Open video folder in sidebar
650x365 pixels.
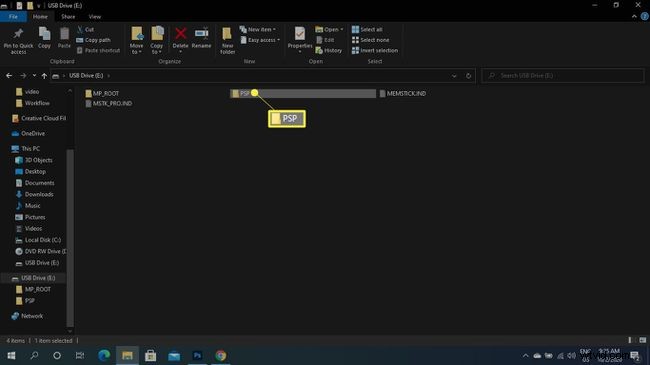click(27, 92)
